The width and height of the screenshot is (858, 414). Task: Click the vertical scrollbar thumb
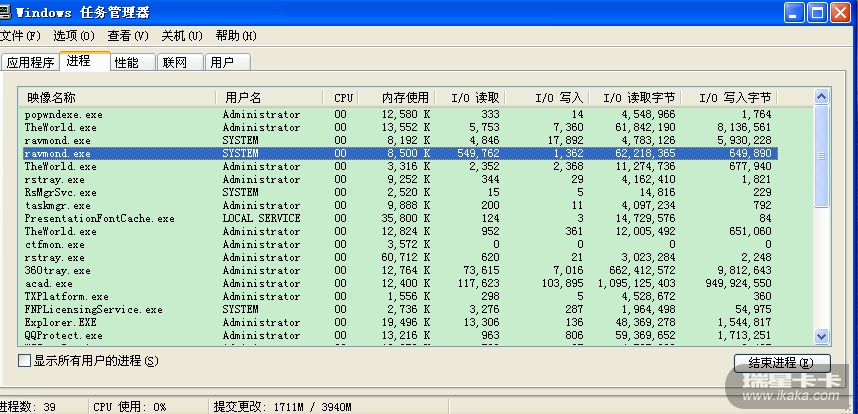[x=821, y=156]
